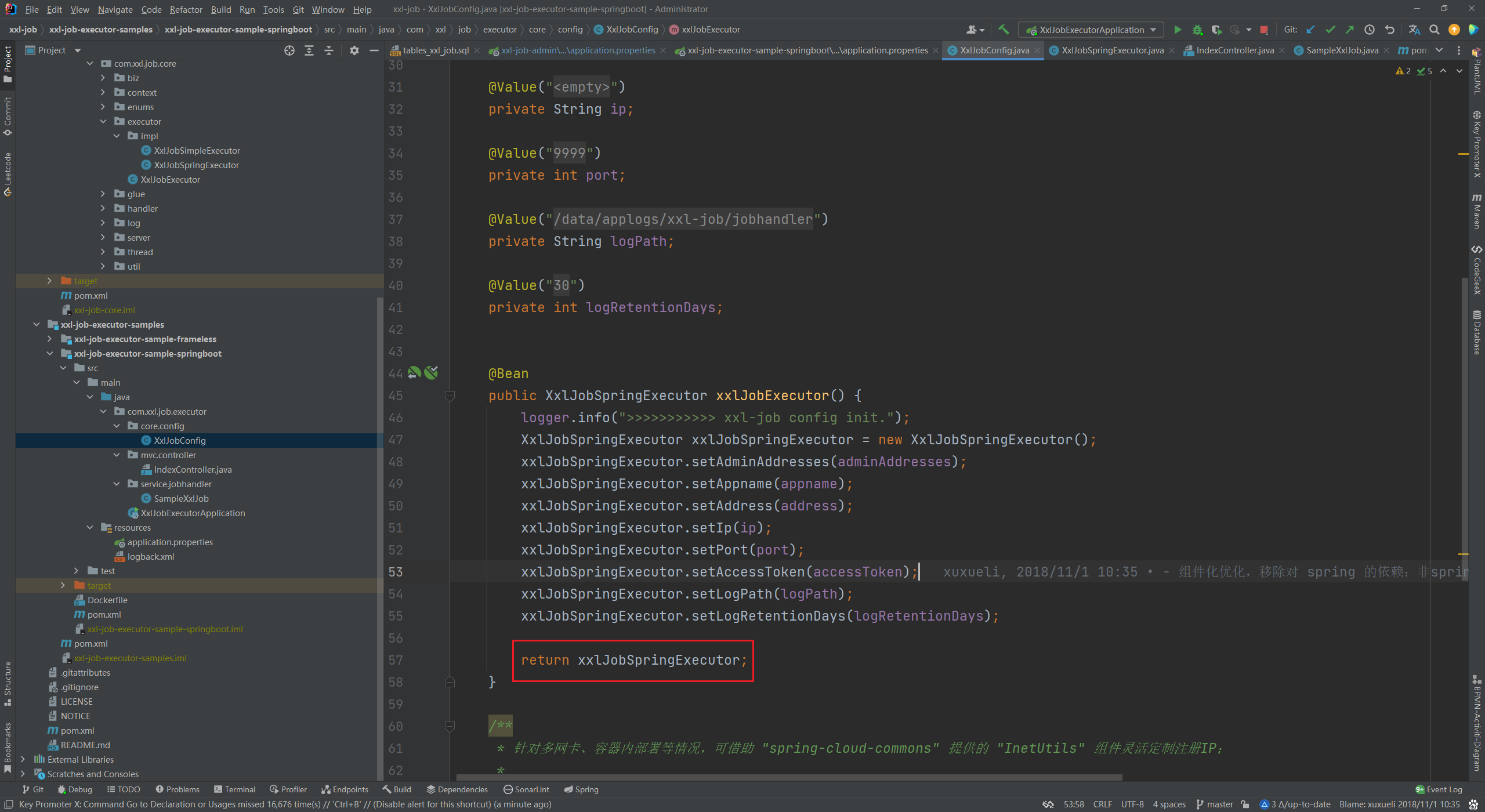Toggle the read-only lock icon in the status bar
1485x812 pixels.
point(1245,804)
